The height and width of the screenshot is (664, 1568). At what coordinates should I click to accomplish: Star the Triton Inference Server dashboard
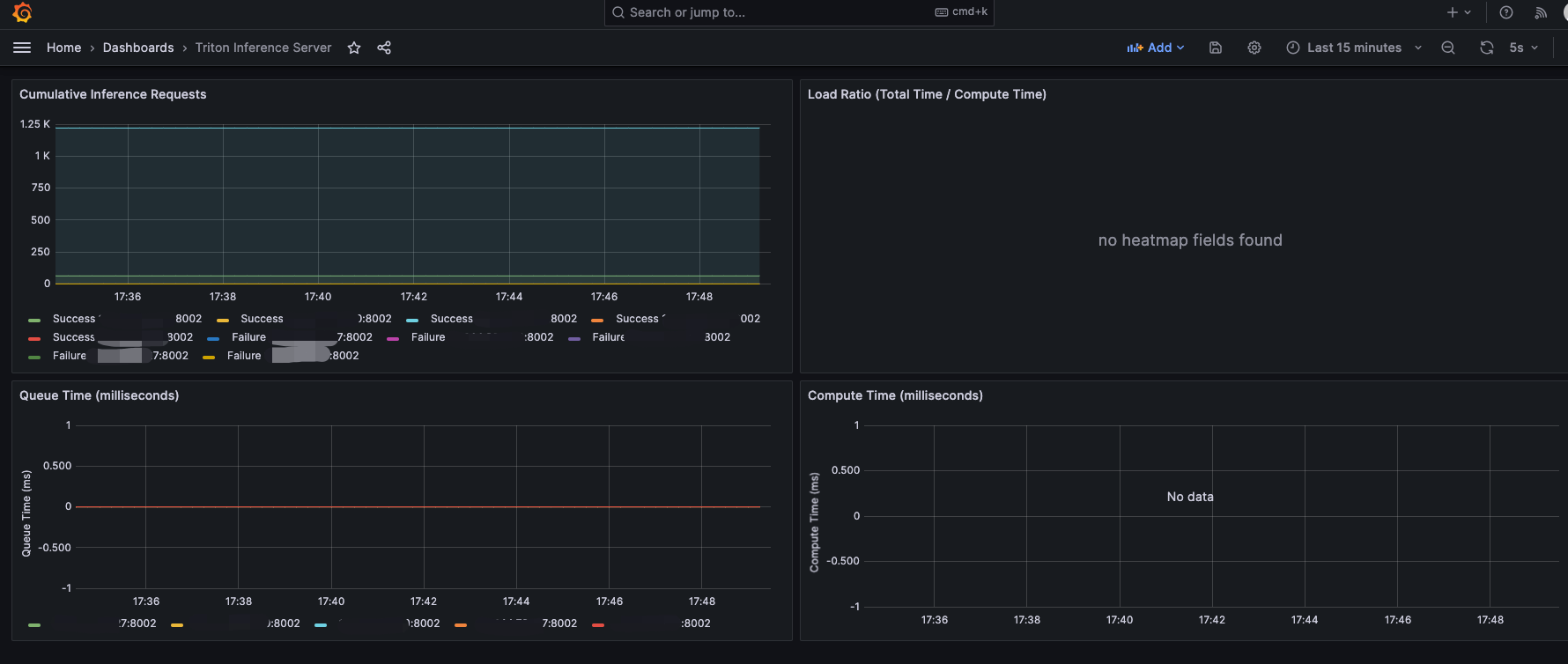coord(354,48)
